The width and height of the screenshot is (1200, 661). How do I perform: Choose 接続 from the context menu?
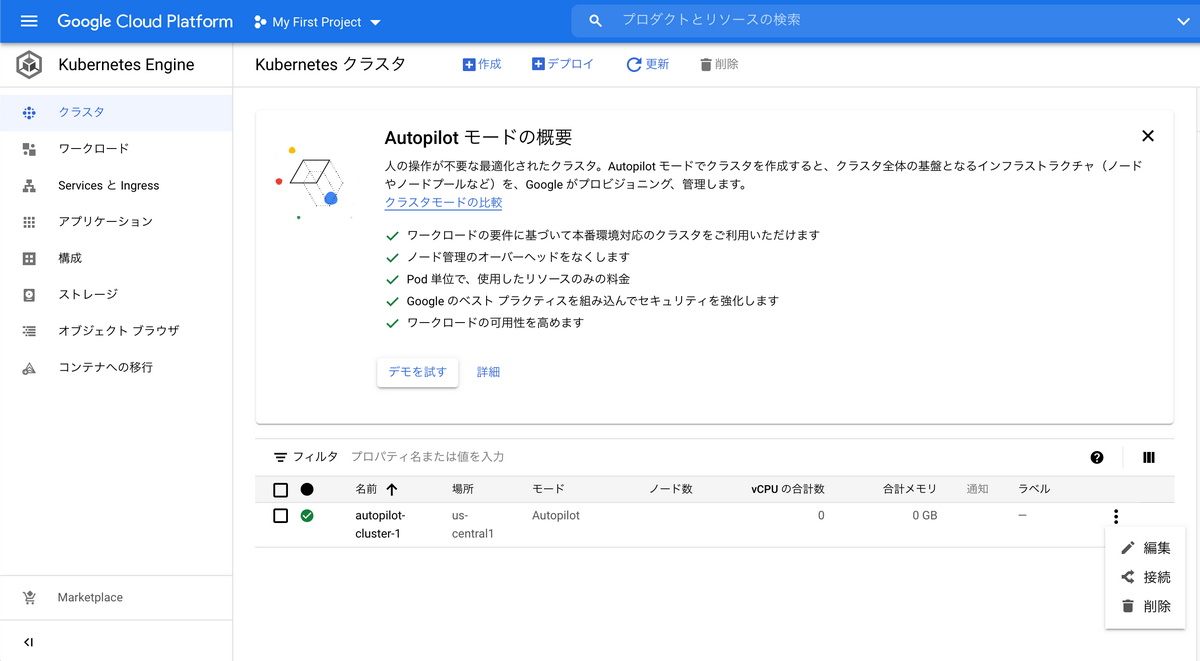pos(1145,577)
